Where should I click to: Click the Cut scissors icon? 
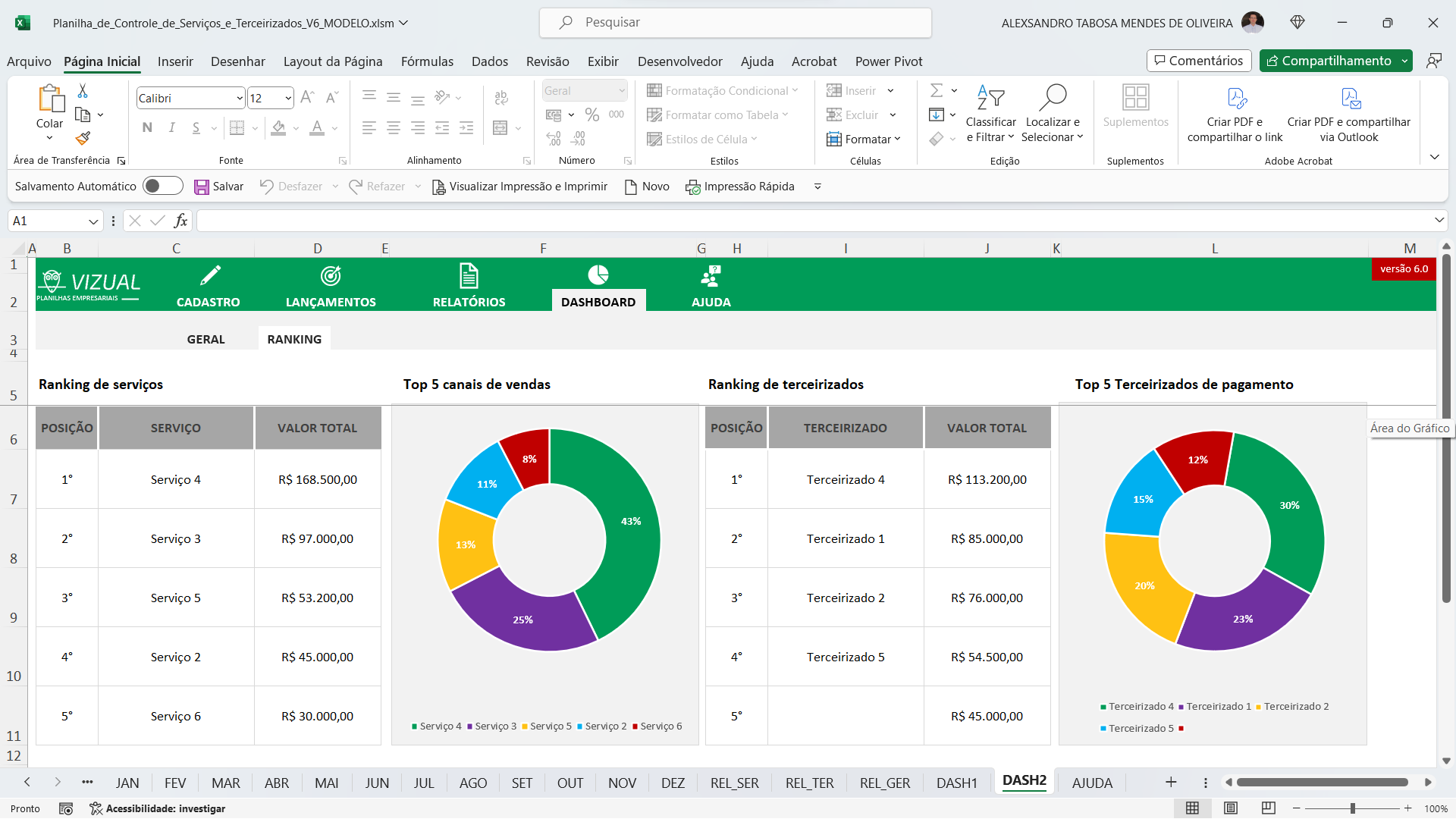click(83, 91)
